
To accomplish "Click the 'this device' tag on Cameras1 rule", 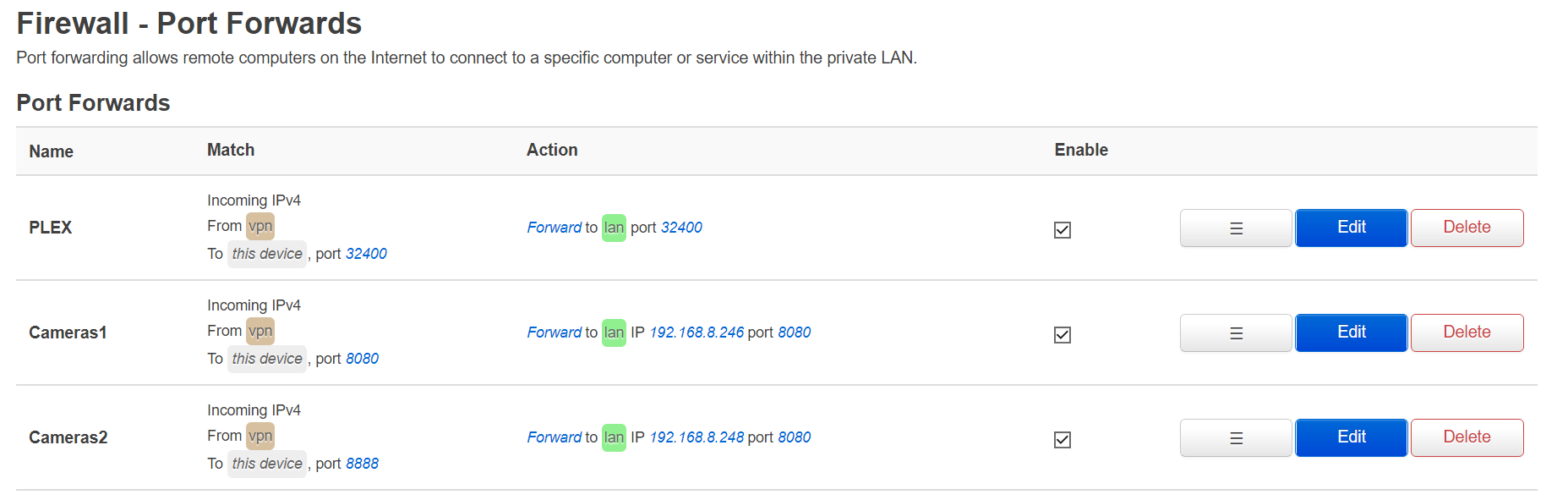I will [x=266, y=359].
